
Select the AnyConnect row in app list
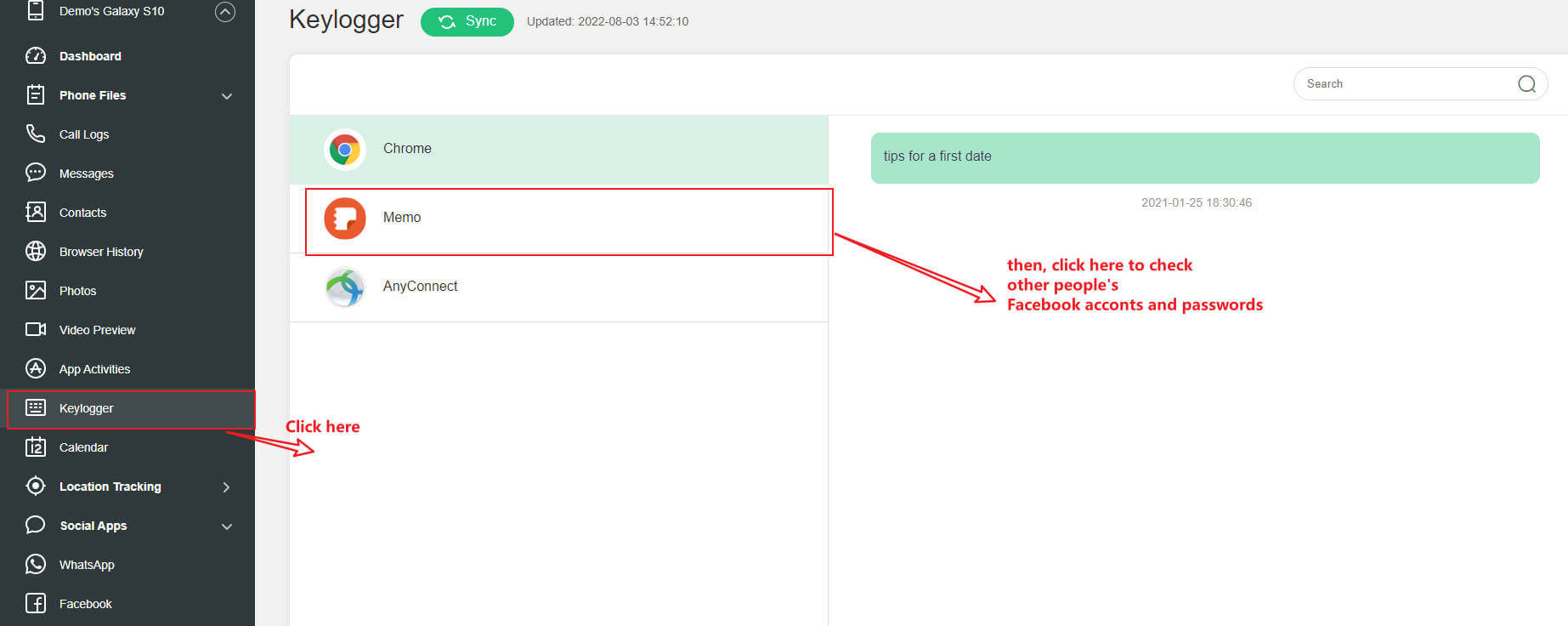(558, 287)
